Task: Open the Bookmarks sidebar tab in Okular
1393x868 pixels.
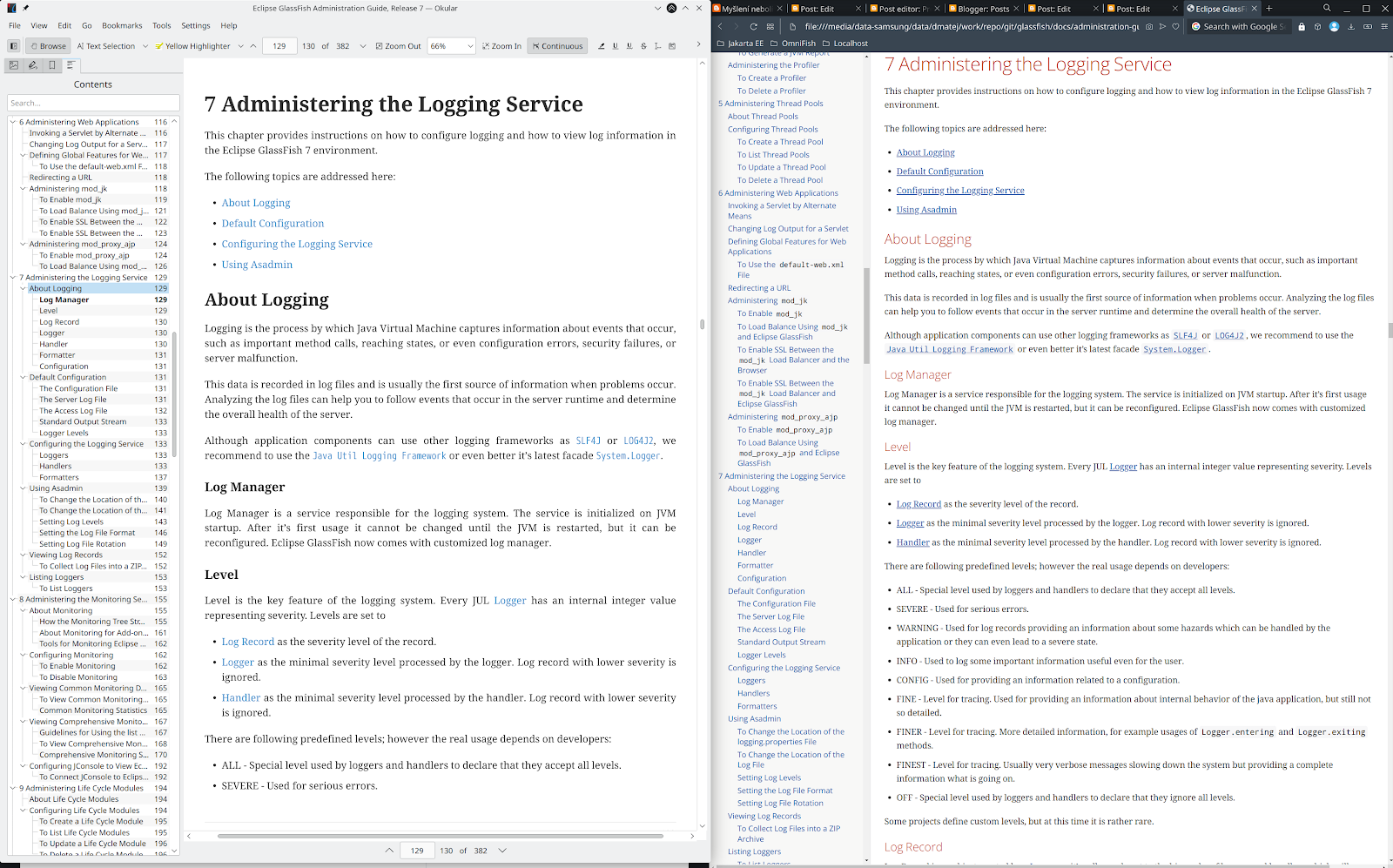Action: tap(52, 65)
